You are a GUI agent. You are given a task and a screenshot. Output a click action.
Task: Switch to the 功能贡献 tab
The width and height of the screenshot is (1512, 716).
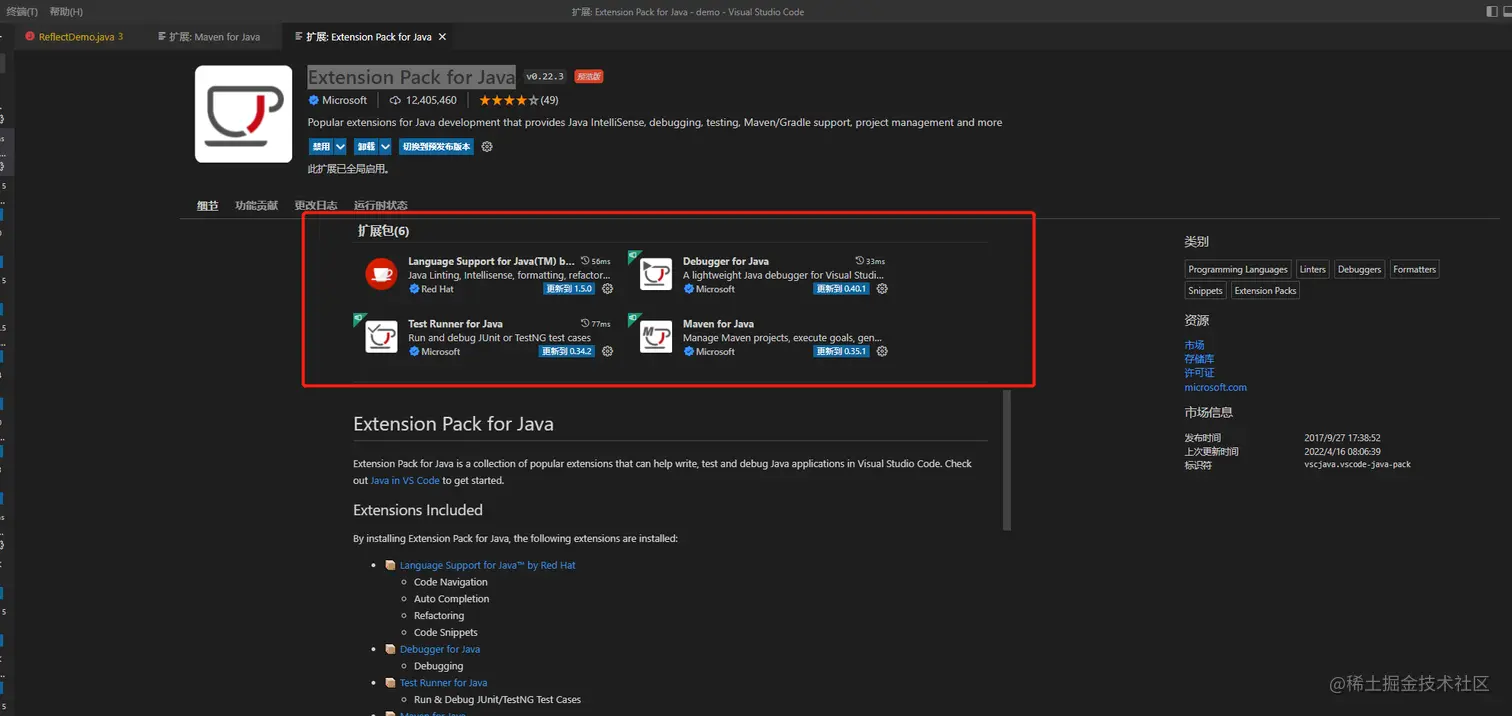coord(256,206)
